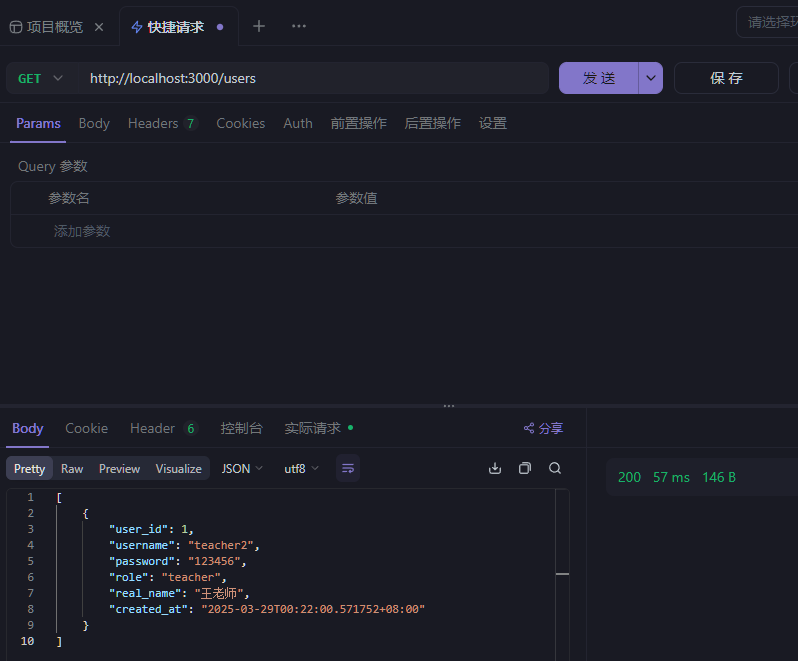Switch to the request Params tab
The height and width of the screenshot is (661, 798).
coord(38,124)
